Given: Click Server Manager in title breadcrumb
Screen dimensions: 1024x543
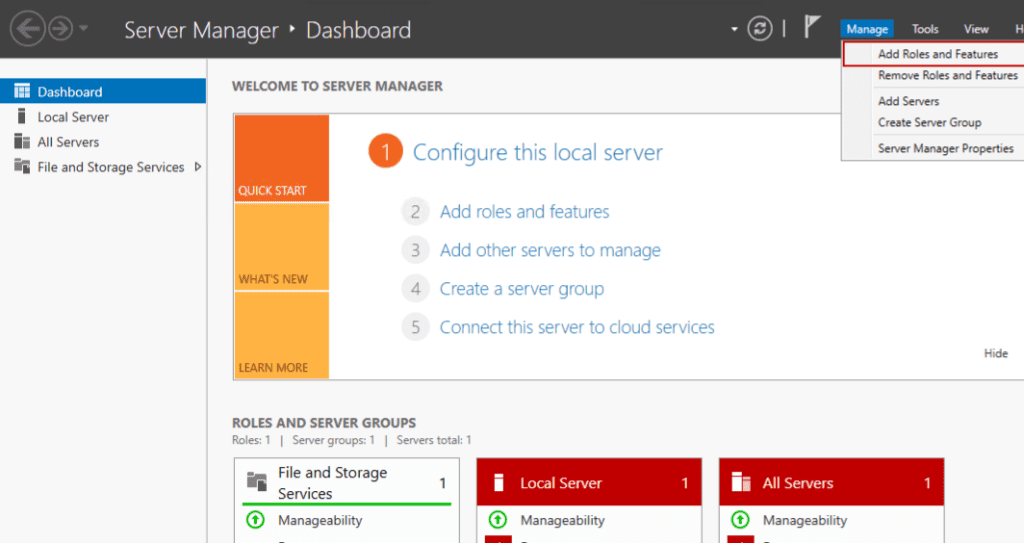Looking at the screenshot, I should coord(201,30).
